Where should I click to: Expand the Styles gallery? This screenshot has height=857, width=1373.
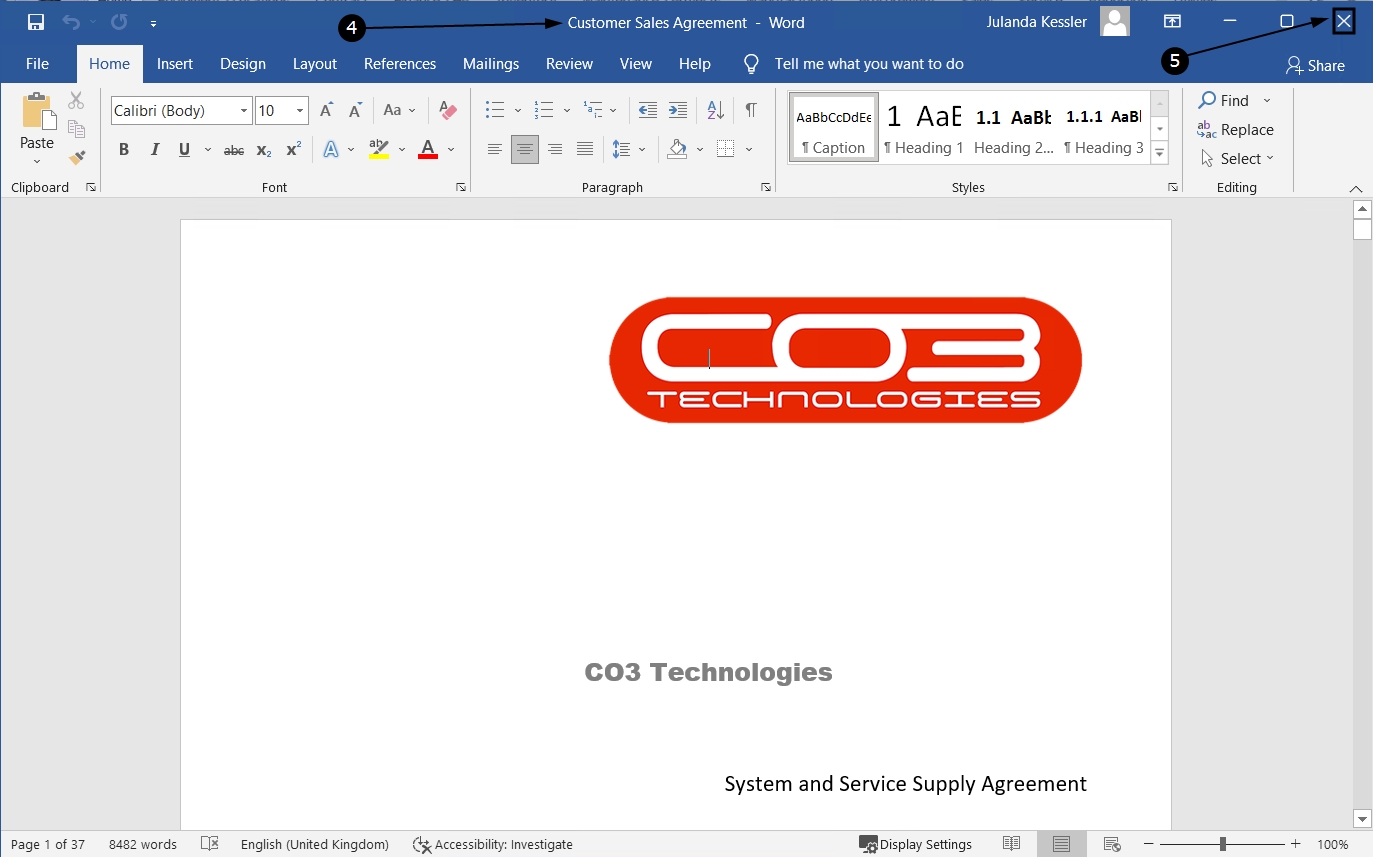pos(1160,153)
